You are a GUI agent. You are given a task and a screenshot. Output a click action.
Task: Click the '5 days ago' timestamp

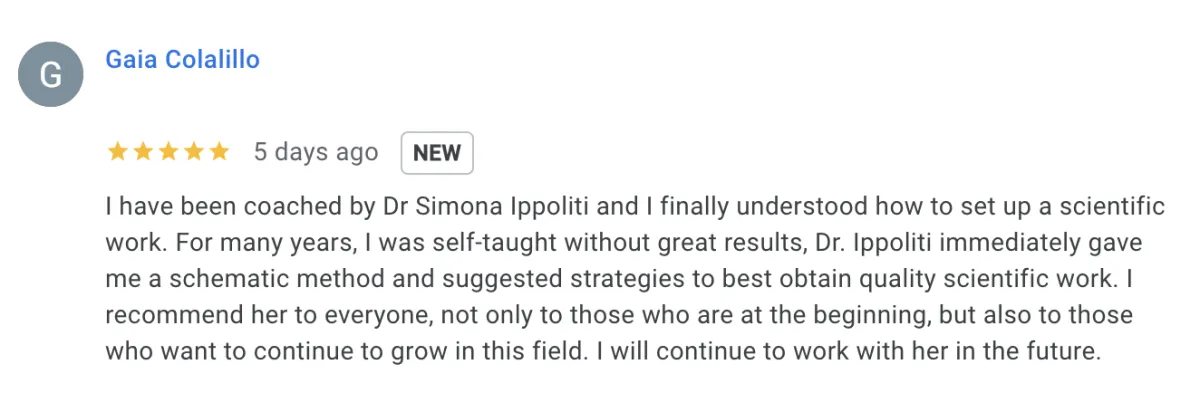coord(316,152)
